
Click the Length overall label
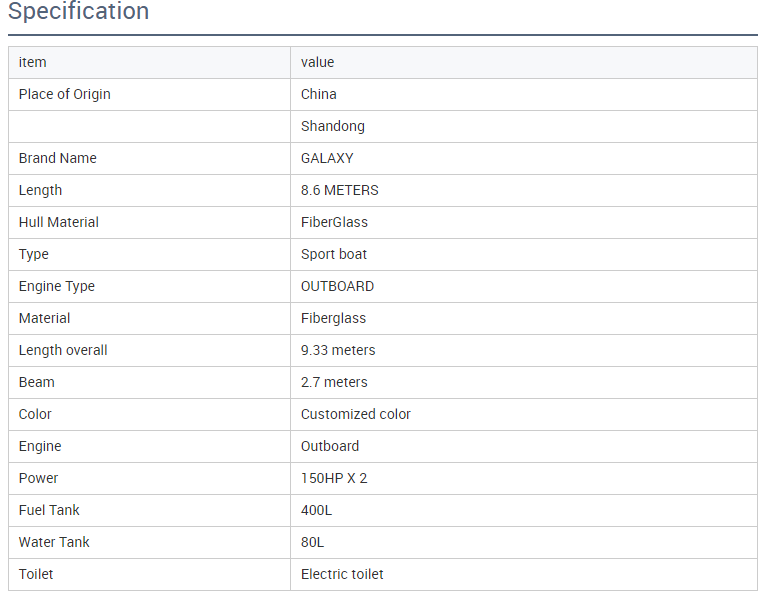coord(63,350)
